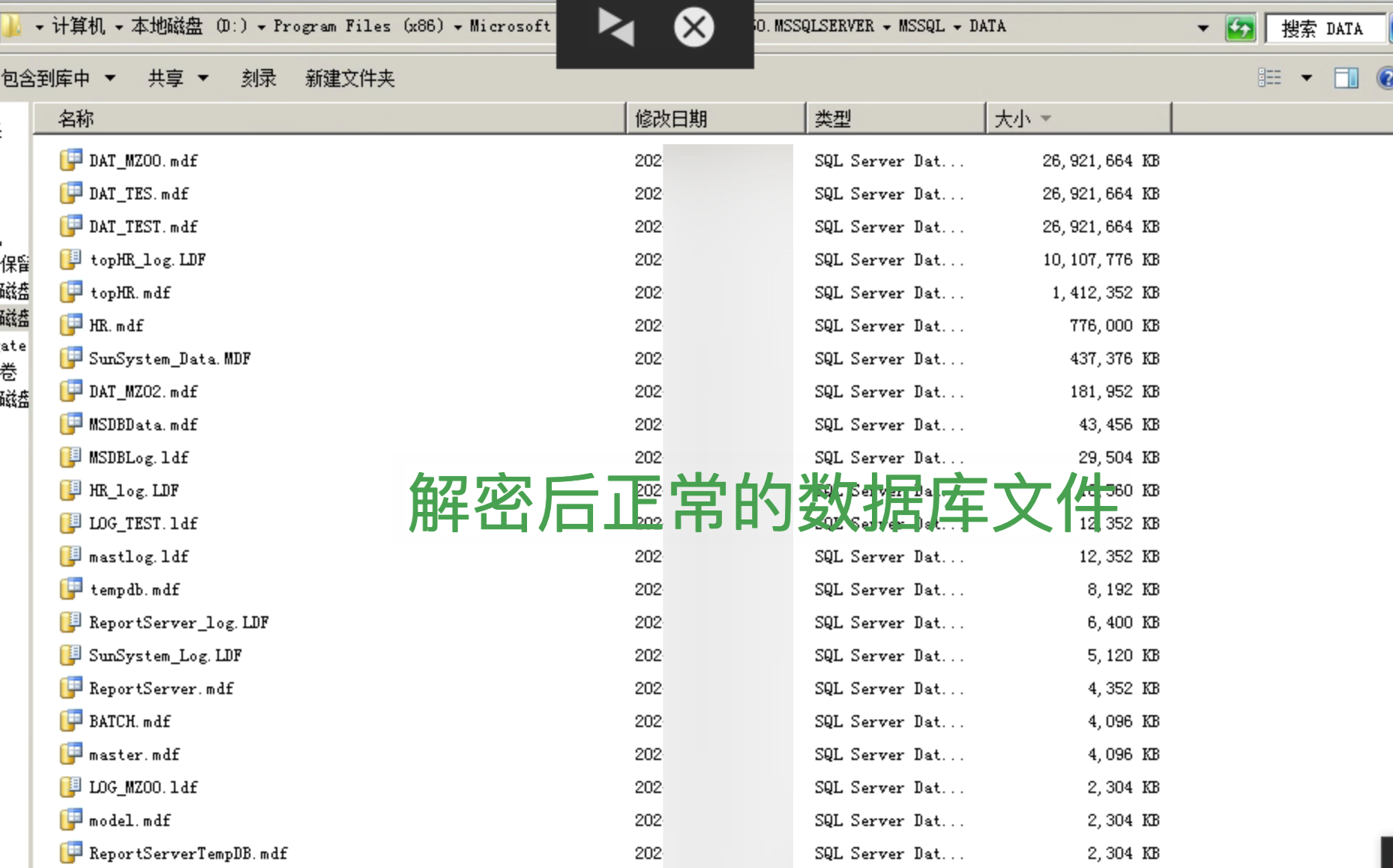Navigate to MSSQL breadcrumb segment
This screenshot has height=868, width=1393.
coord(921,26)
